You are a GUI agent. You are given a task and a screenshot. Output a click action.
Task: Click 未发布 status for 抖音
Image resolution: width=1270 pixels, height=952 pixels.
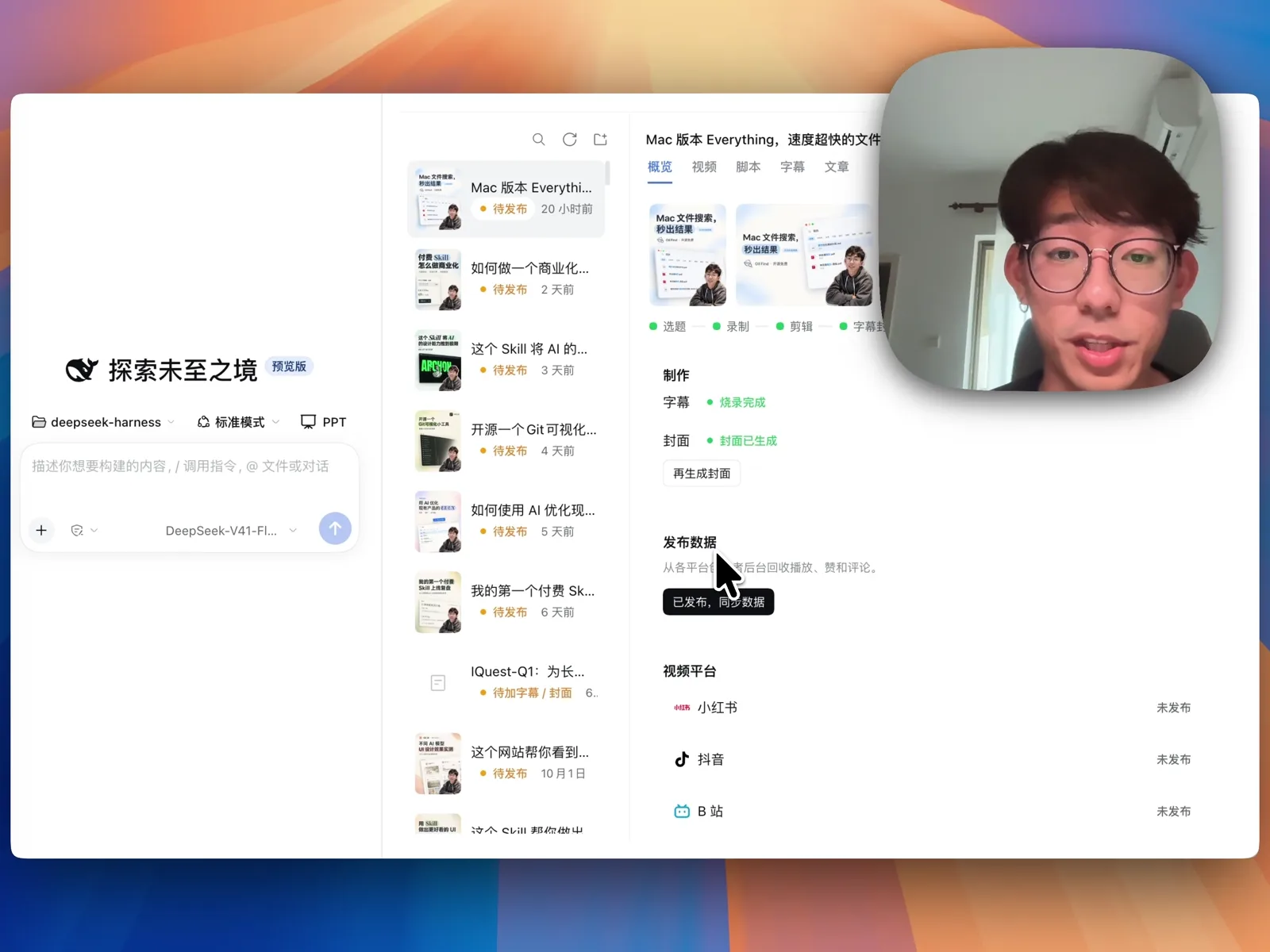1173,759
